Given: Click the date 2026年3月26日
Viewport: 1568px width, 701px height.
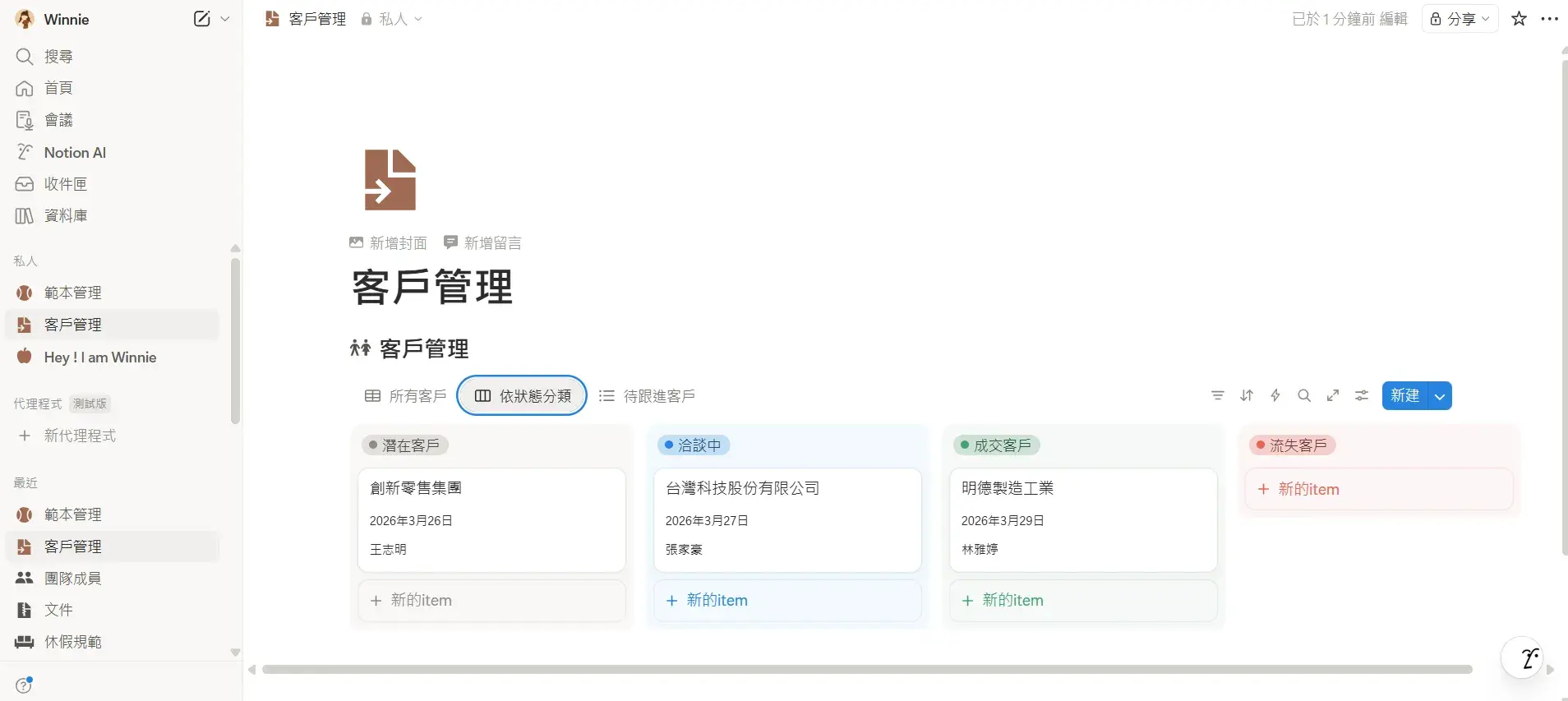Looking at the screenshot, I should coord(411,520).
